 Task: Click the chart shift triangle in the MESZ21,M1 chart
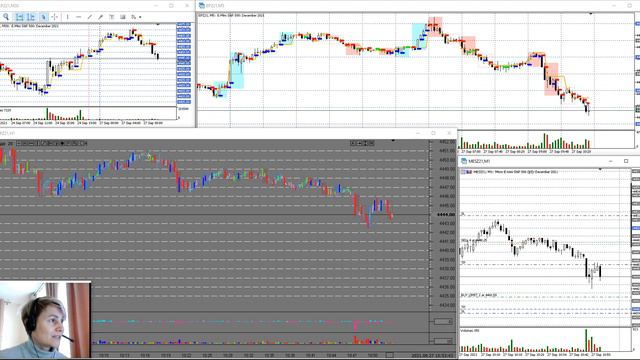click(x=600, y=169)
